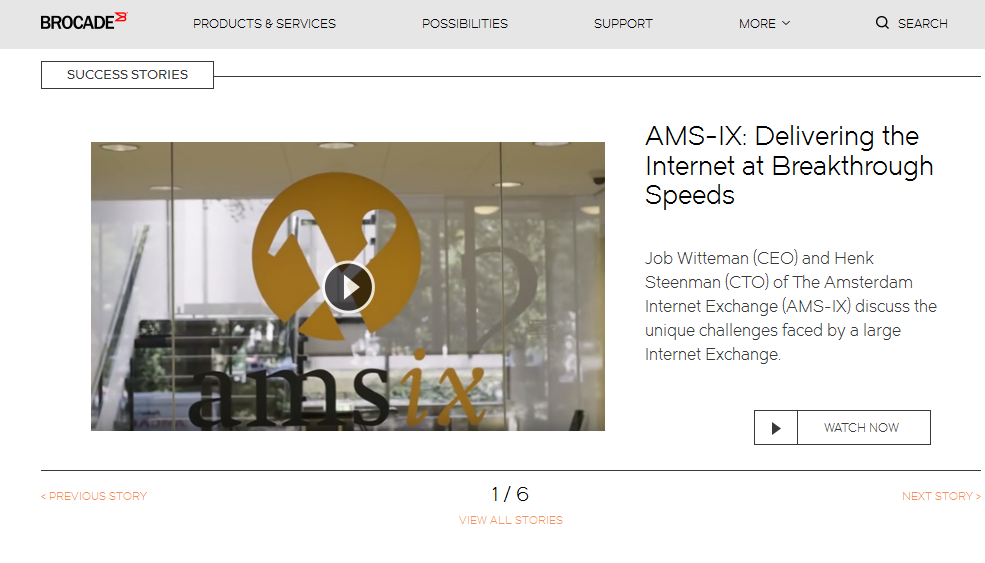The height and width of the screenshot is (563, 985).
Task: Go to the Support section
Action: [623, 23]
